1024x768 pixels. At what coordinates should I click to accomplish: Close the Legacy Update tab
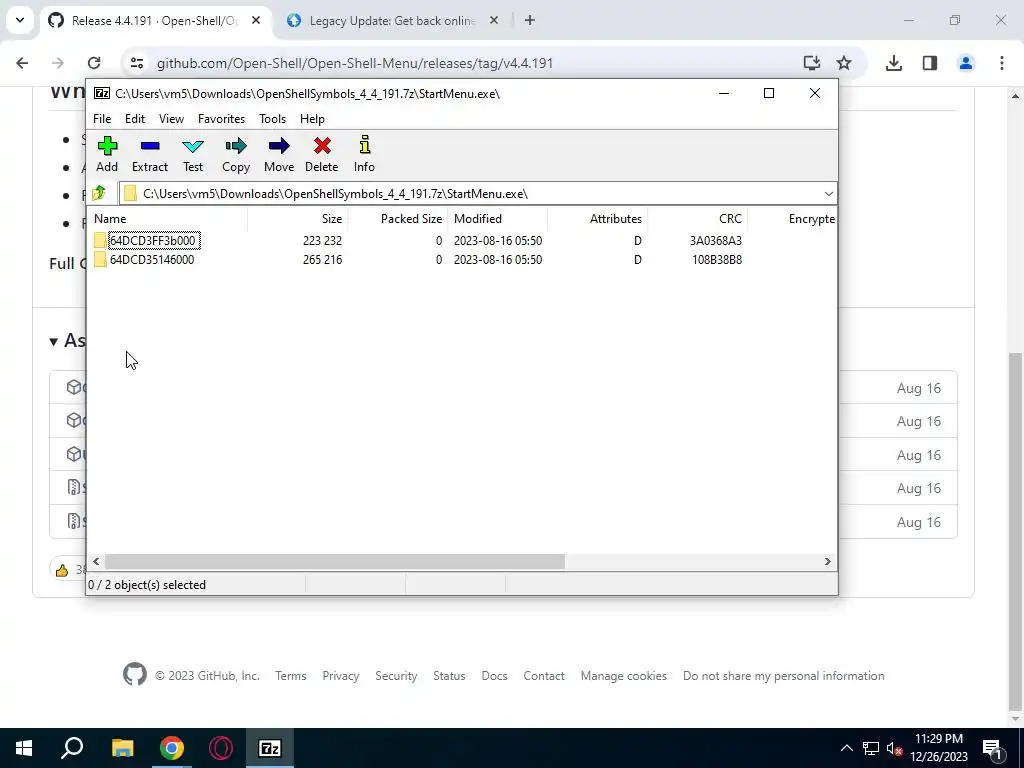pyautogui.click(x=494, y=20)
